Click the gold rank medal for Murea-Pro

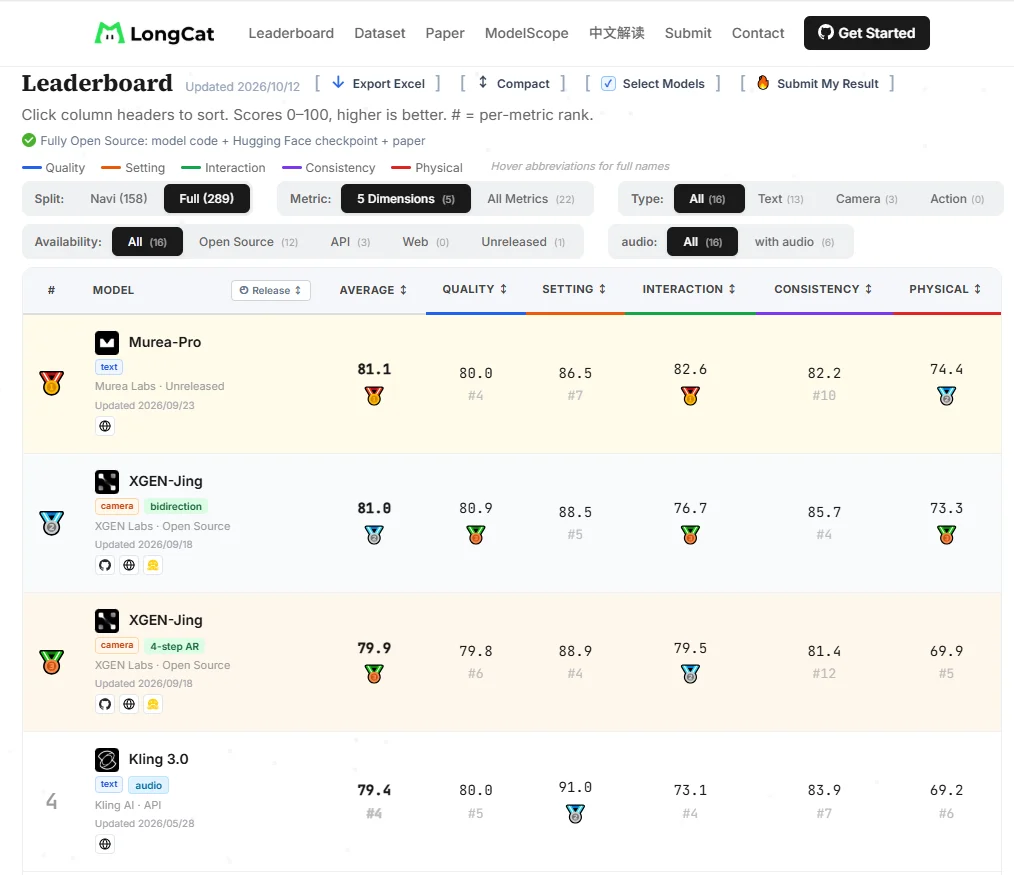click(x=51, y=383)
